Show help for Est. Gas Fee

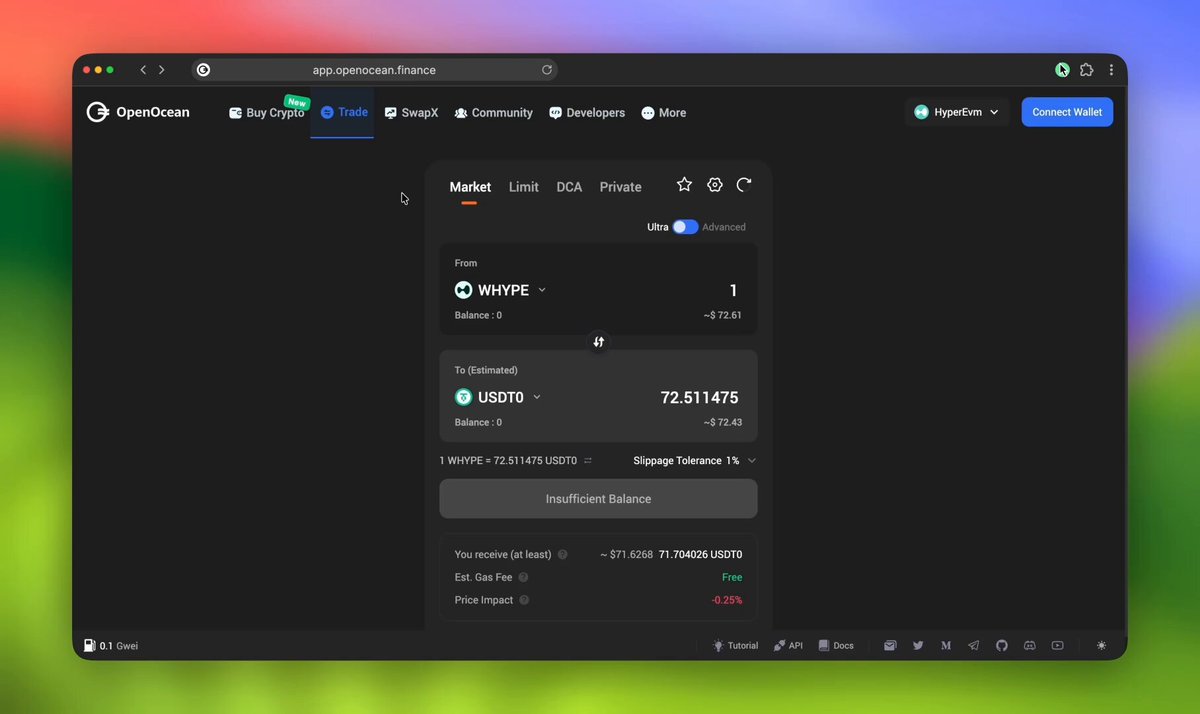(x=524, y=577)
